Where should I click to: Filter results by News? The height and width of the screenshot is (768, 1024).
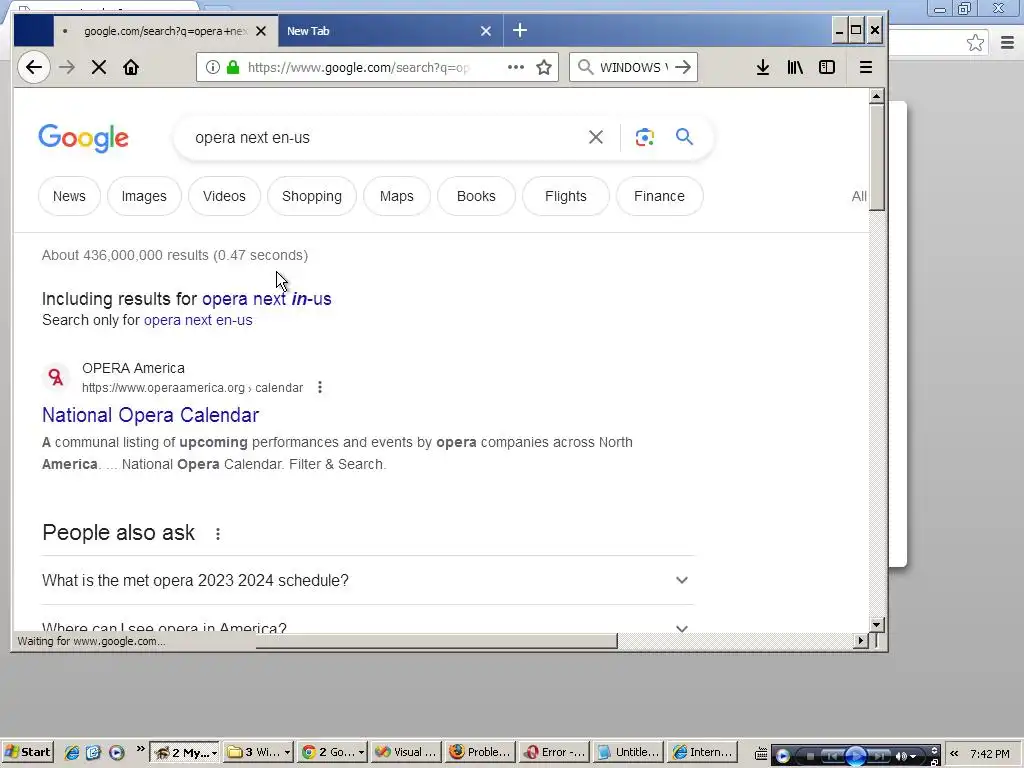pyautogui.click(x=69, y=196)
